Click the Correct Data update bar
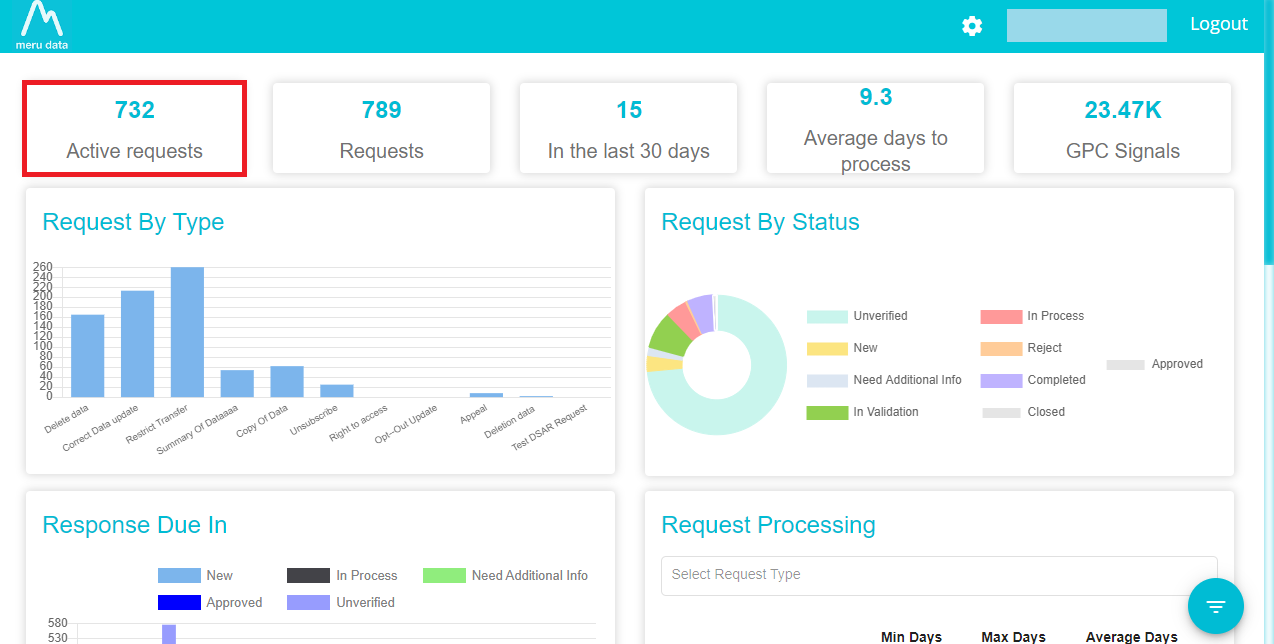Image resolution: width=1274 pixels, height=644 pixels. (137, 344)
